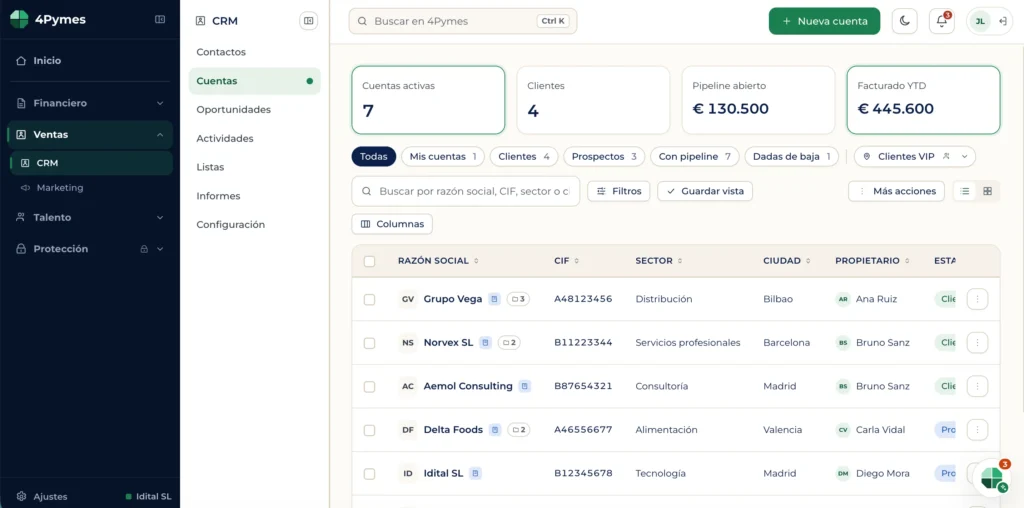1024x508 pixels.
Task: Click the folder count badge for Grupo Vega
Action: [x=518, y=299]
